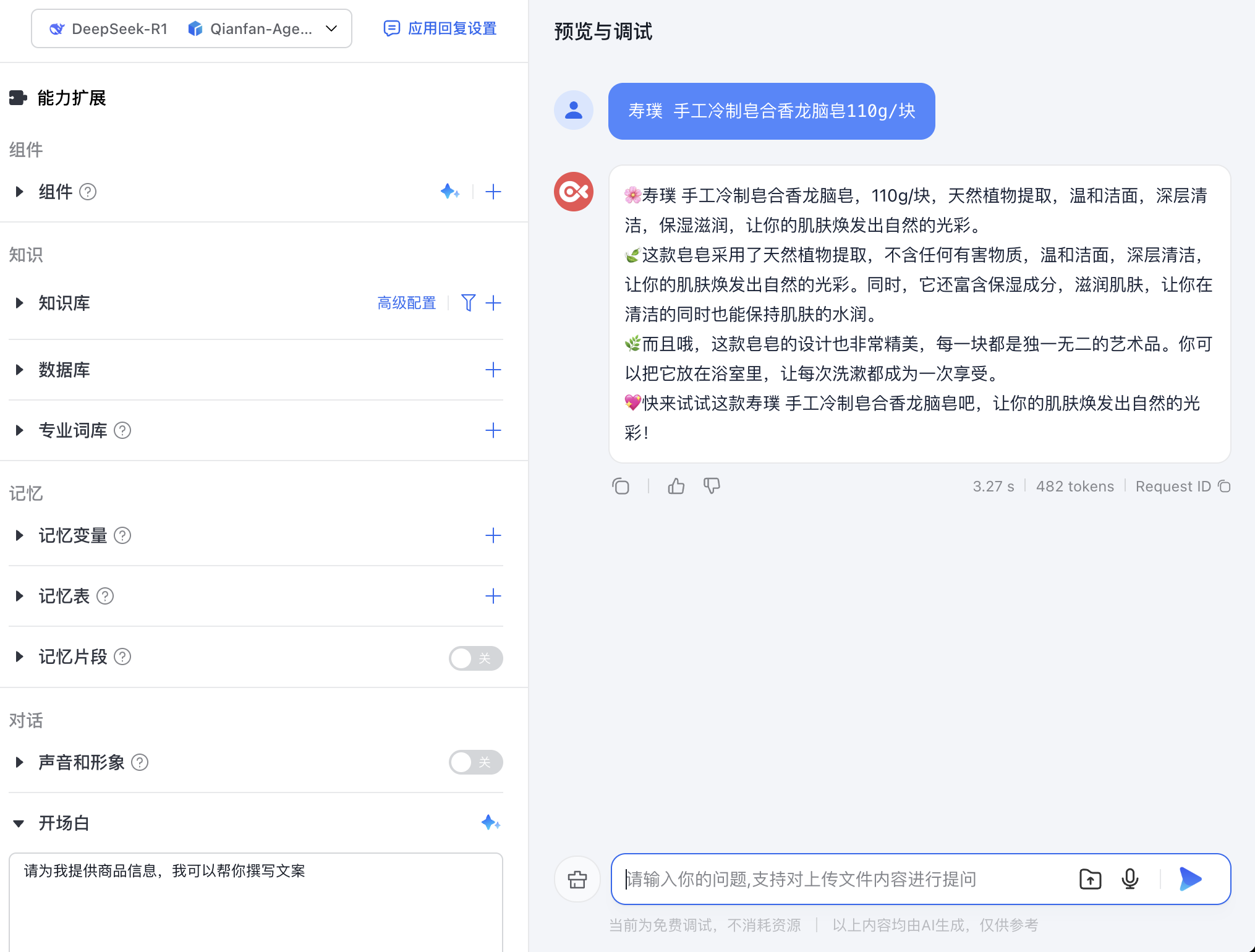1255x952 pixels.
Task: Expand the 记忆变量 section
Action: 19,535
